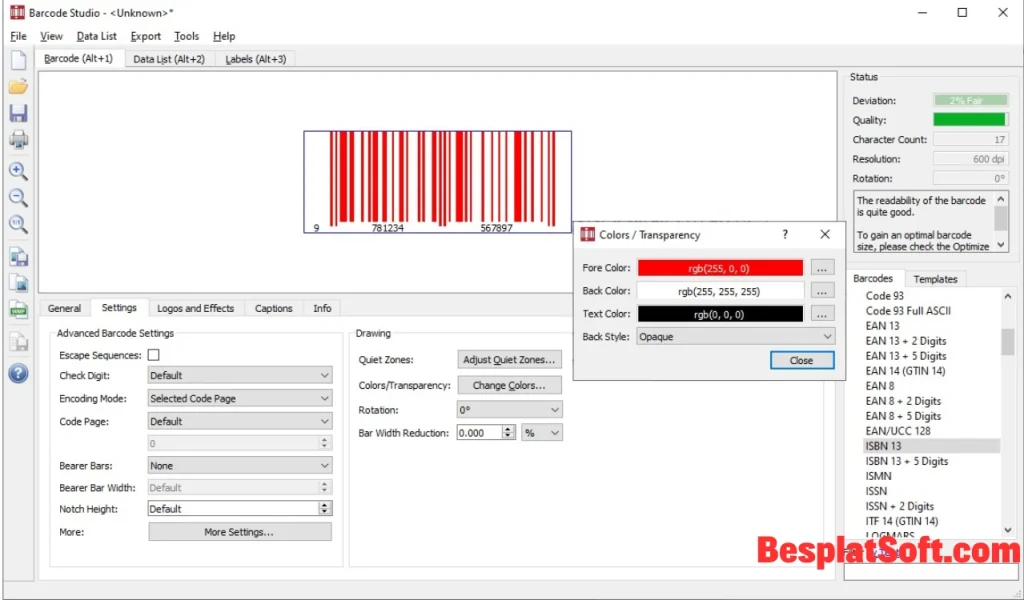Click the Adjust Quiet Zones button
This screenshot has width=1024, height=600.
coord(509,359)
